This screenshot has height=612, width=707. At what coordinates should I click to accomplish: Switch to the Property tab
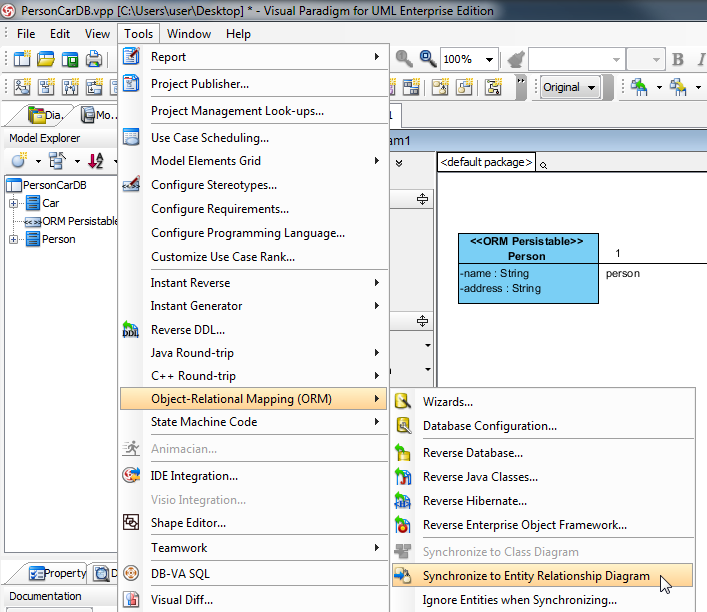coord(57,573)
